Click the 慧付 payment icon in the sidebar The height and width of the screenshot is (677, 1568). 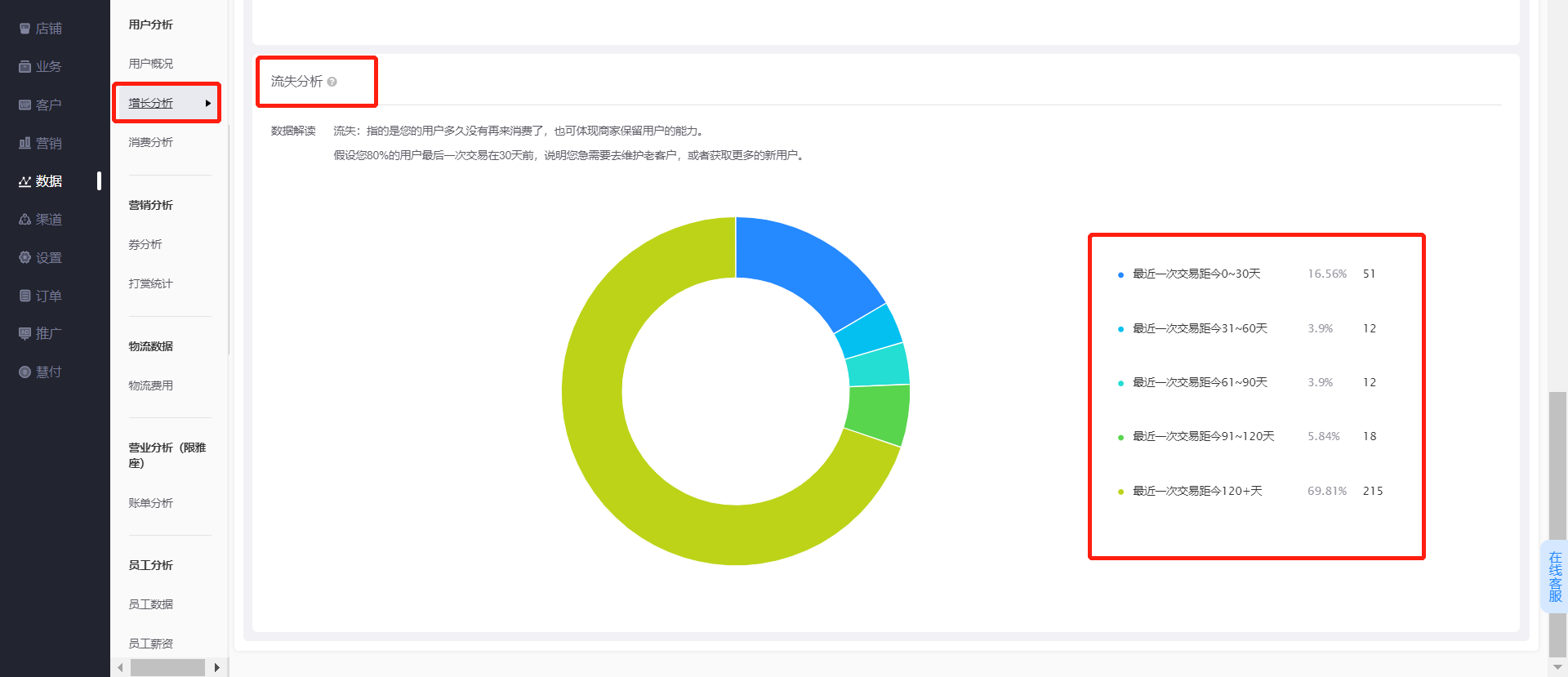pyautogui.click(x=25, y=372)
